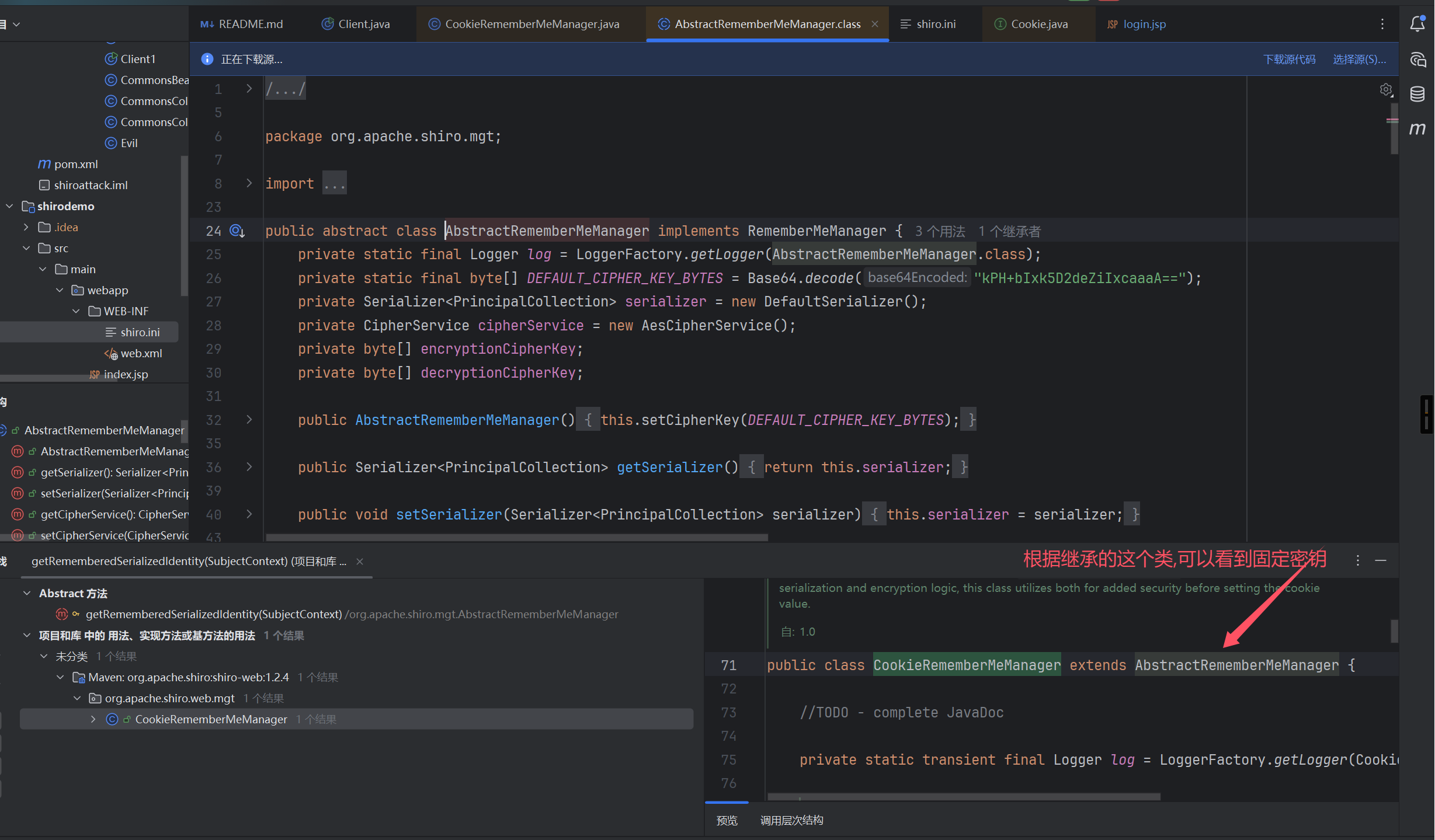
Task: Open the editor tabs more-options menu
Action: point(1382,24)
